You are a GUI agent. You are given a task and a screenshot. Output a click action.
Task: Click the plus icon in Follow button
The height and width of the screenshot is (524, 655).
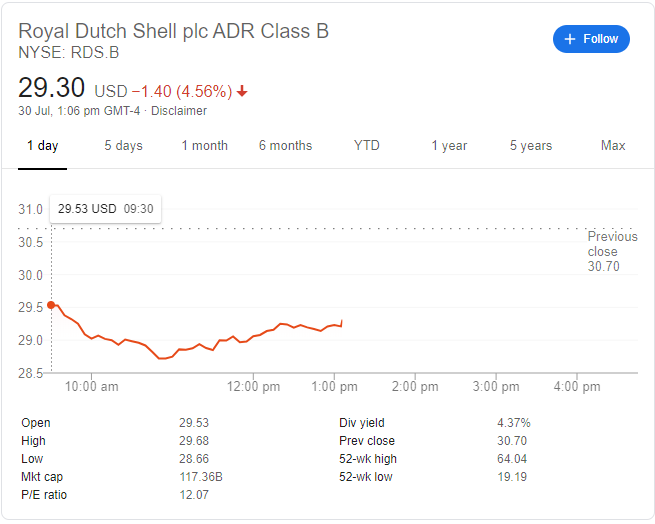tap(570, 39)
